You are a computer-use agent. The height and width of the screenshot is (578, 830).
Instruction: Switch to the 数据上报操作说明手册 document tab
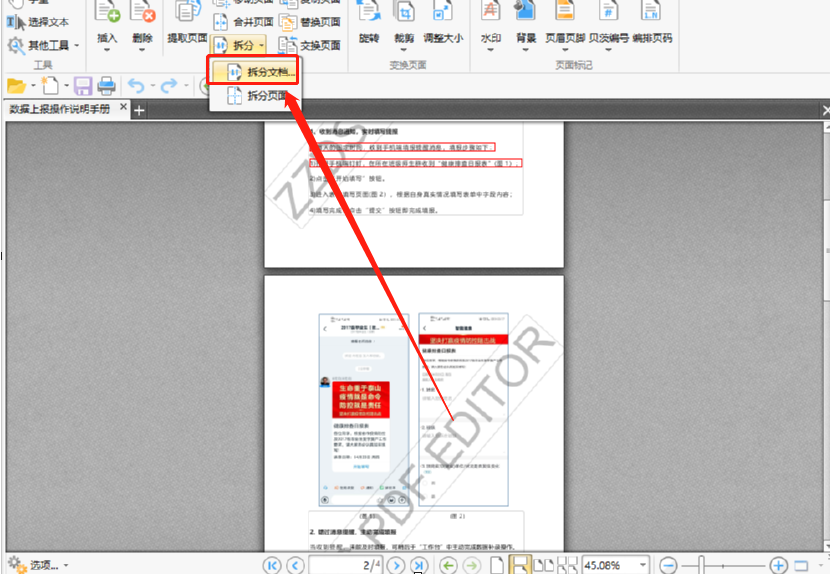(x=59, y=109)
